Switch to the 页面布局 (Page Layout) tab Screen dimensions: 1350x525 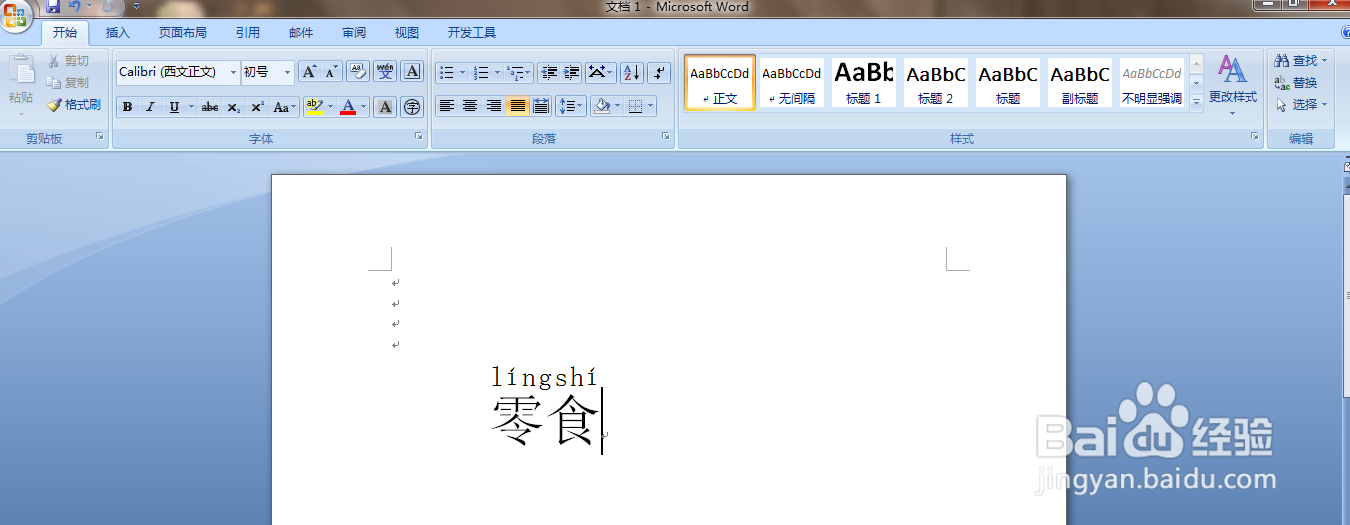(183, 32)
